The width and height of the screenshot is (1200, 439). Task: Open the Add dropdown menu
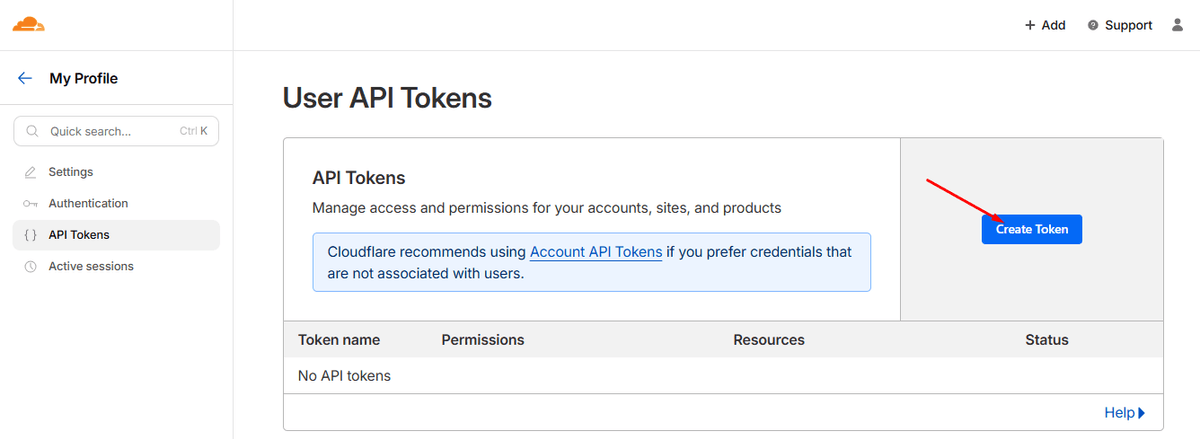(1046, 25)
